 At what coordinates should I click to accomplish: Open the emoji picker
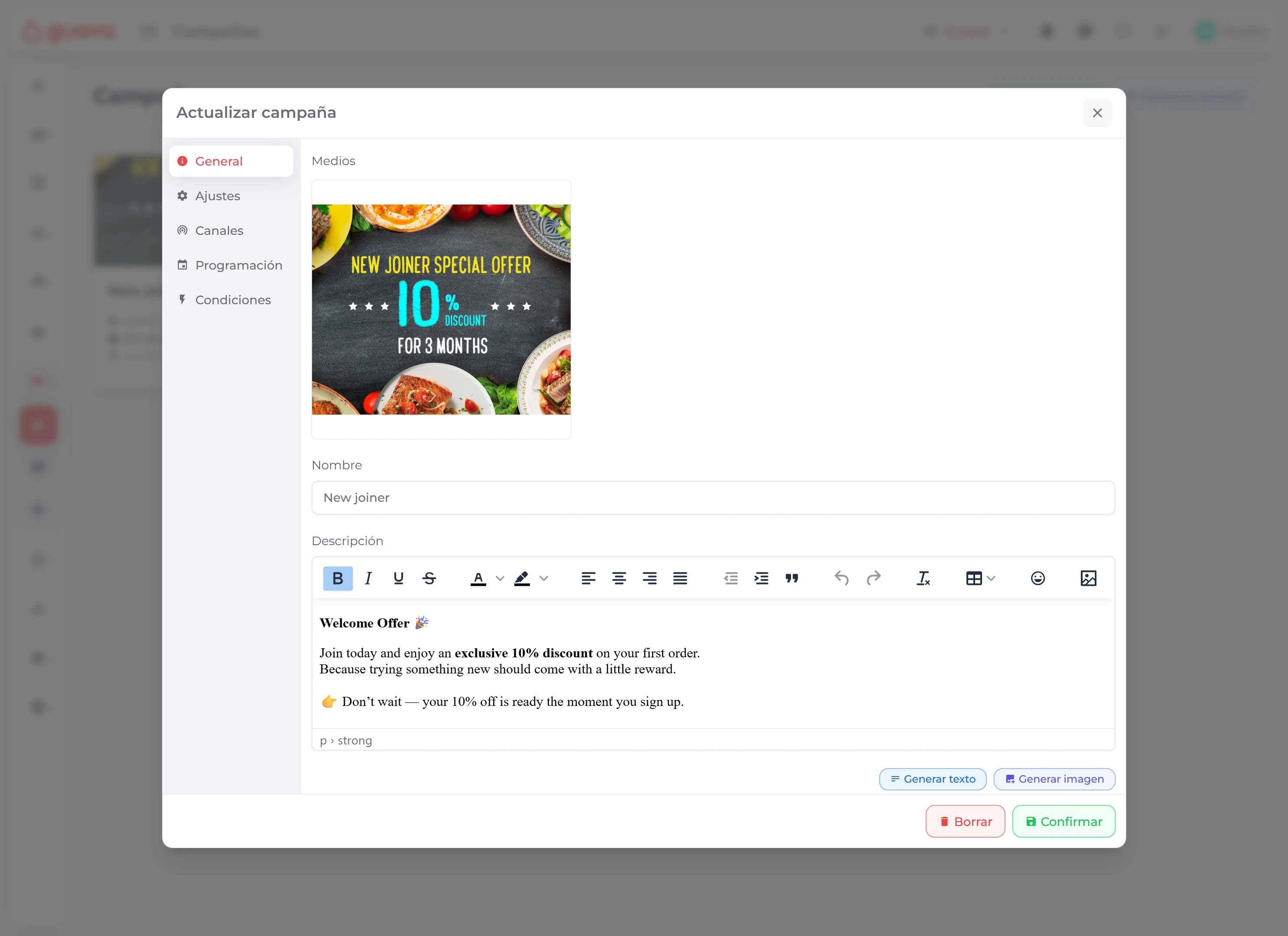pyautogui.click(x=1038, y=578)
